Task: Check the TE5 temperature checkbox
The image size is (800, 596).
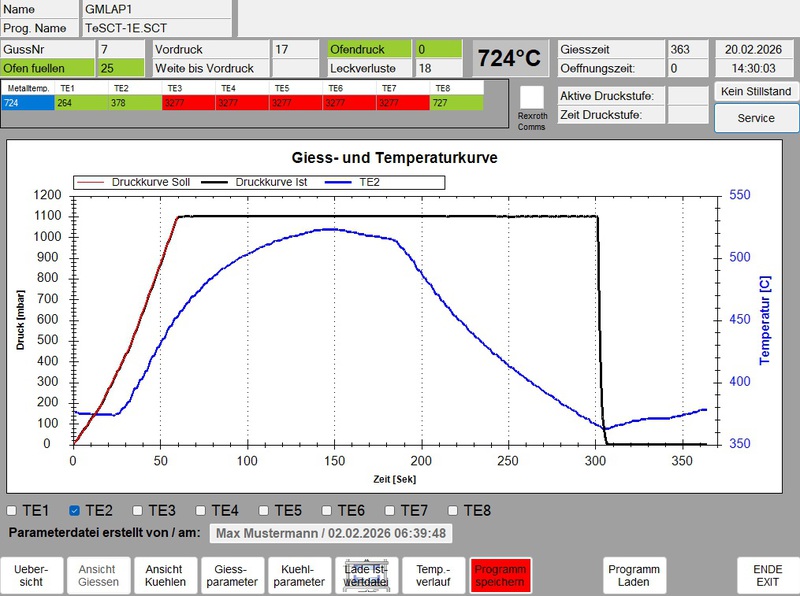Action: click(x=264, y=511)
